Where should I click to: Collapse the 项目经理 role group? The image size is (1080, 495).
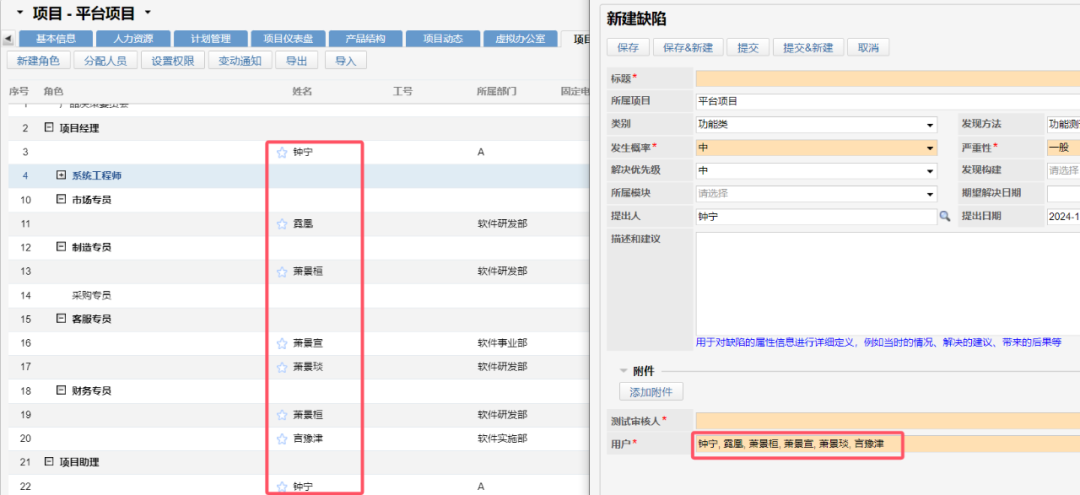click(x=48, y=128)
